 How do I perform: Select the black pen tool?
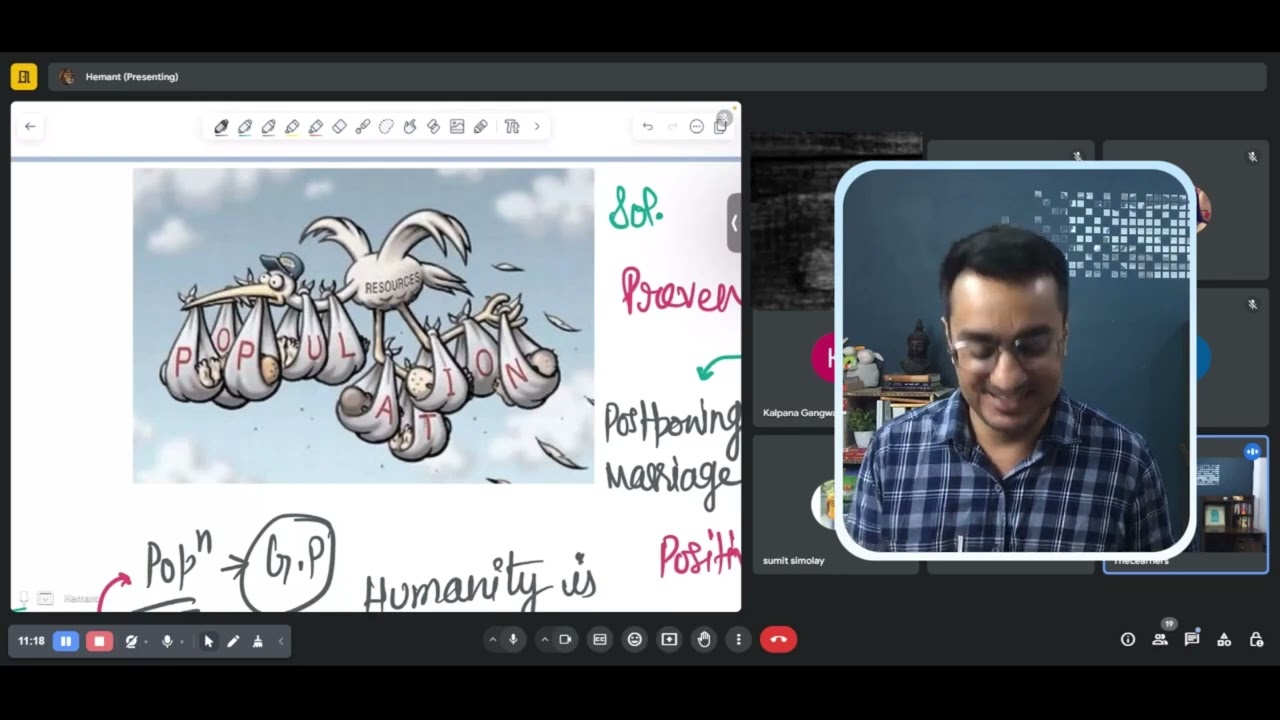(x=221, y=126)
